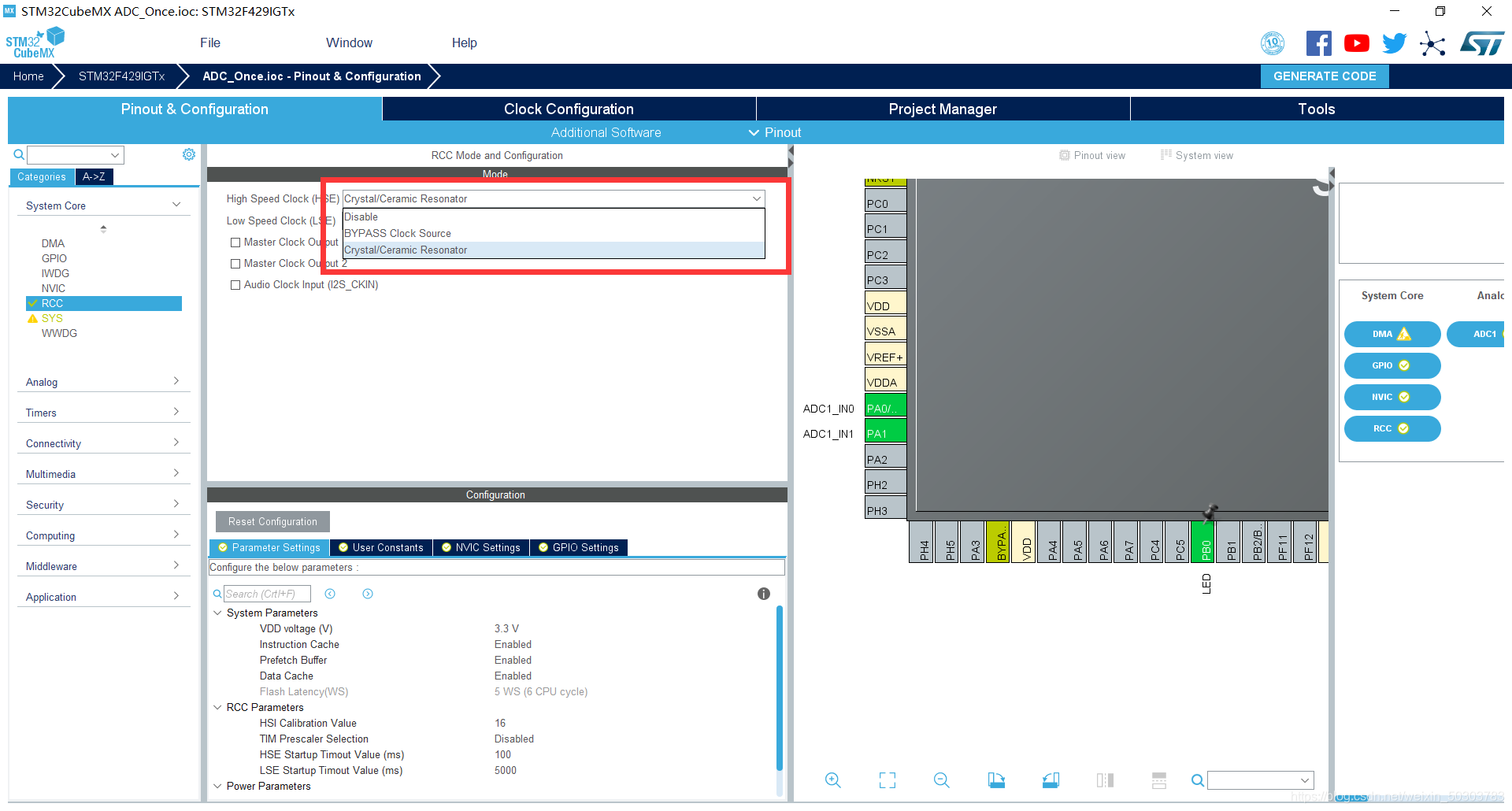This screenshot has height=811, width=1512.
Task: Choose Crystal/Ceramic Resonator option
Action: pyautogui.click(x=554, y=250)
